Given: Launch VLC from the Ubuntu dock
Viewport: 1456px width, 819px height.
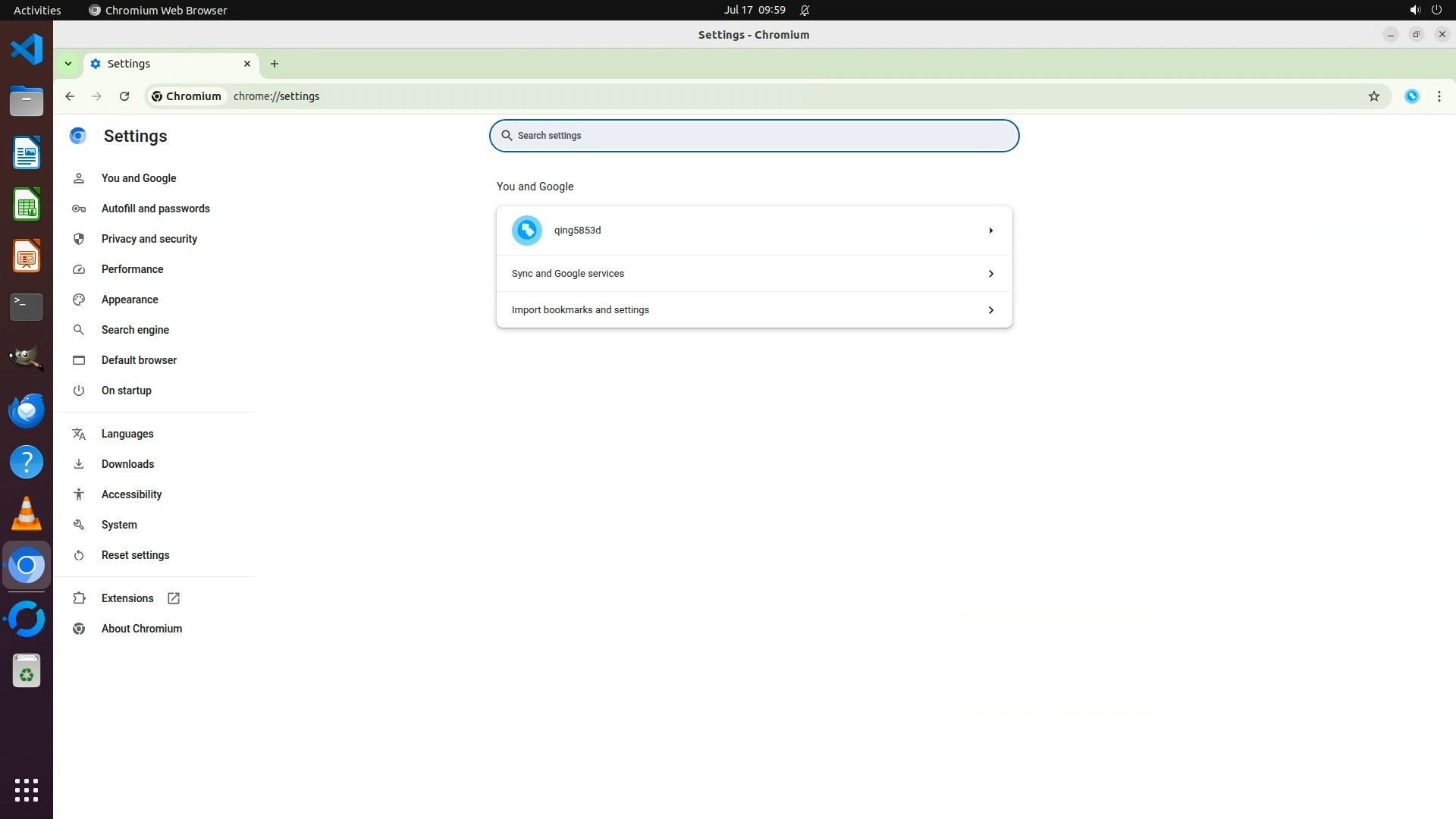Looking at the screenshot, I should (27, 514).
